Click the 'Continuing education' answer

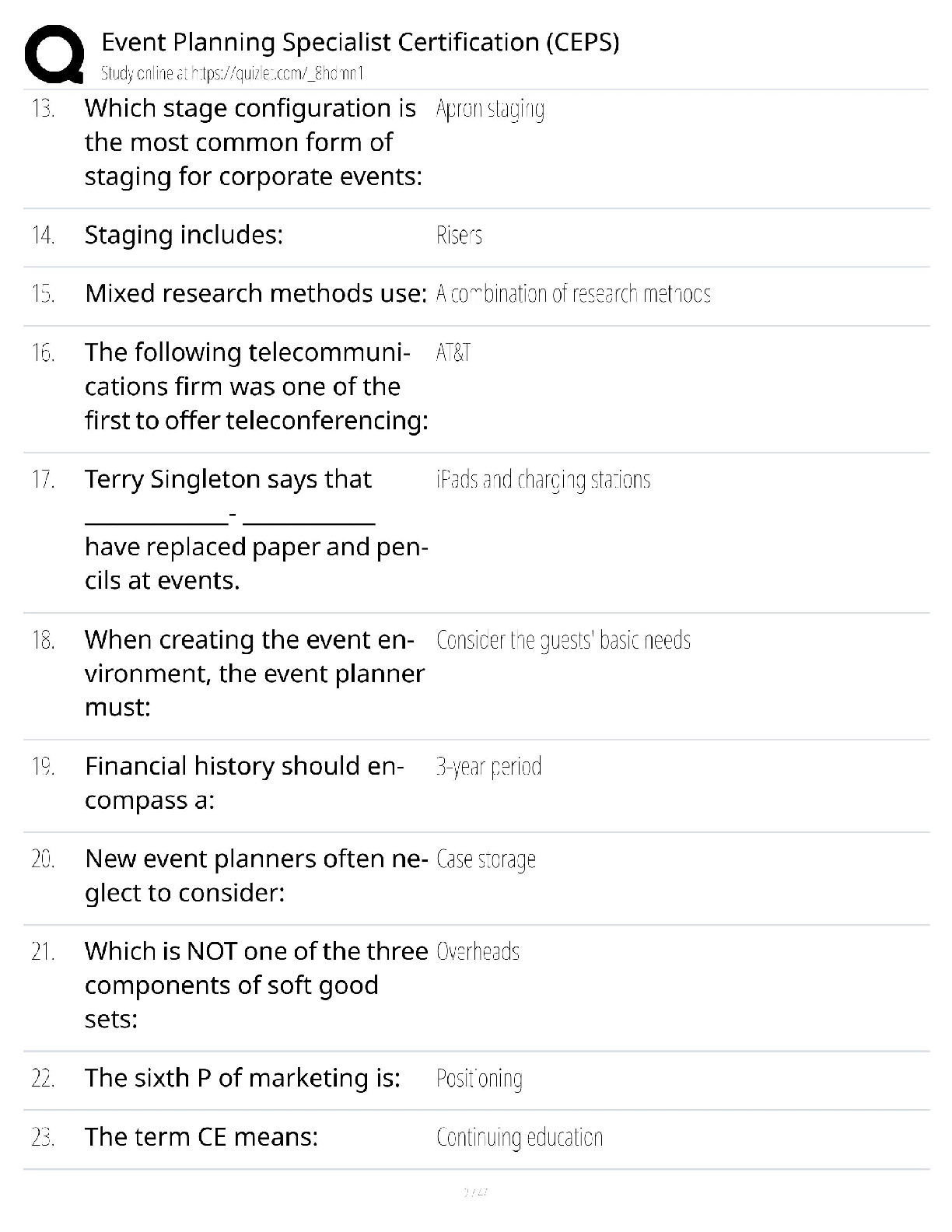pyautogui.click(x=520, y=1138)
